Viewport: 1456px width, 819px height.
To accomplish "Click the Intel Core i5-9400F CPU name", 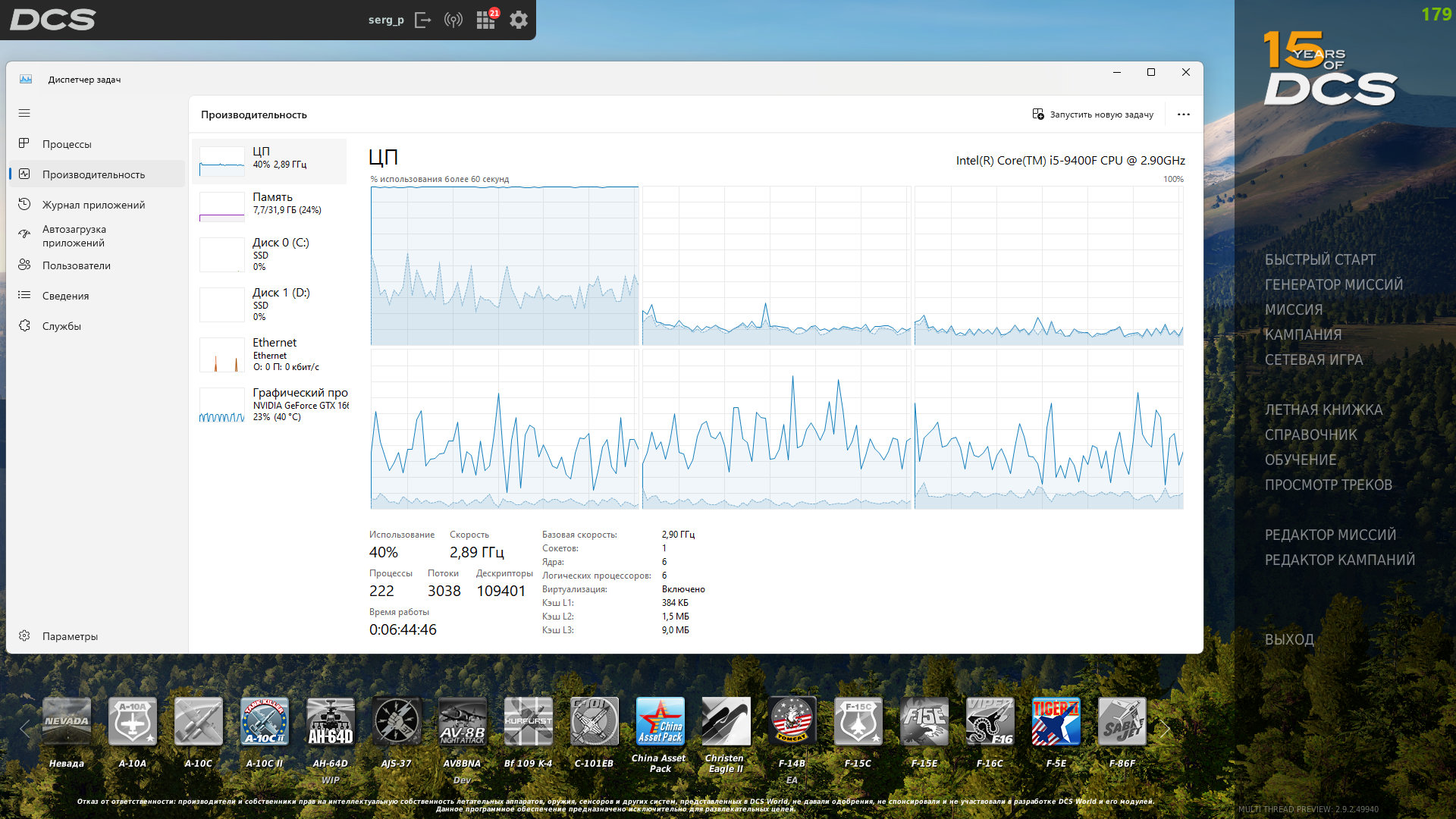I will 1070,161.
